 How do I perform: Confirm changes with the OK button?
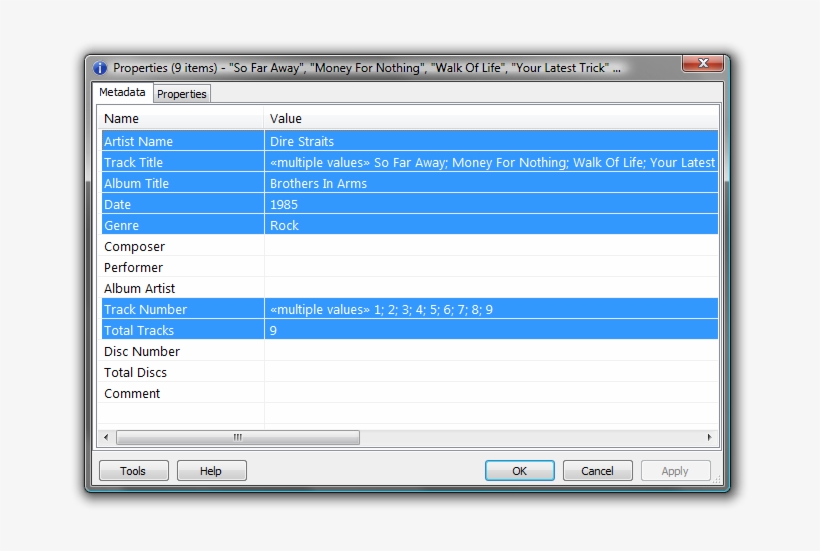[519, 471]
